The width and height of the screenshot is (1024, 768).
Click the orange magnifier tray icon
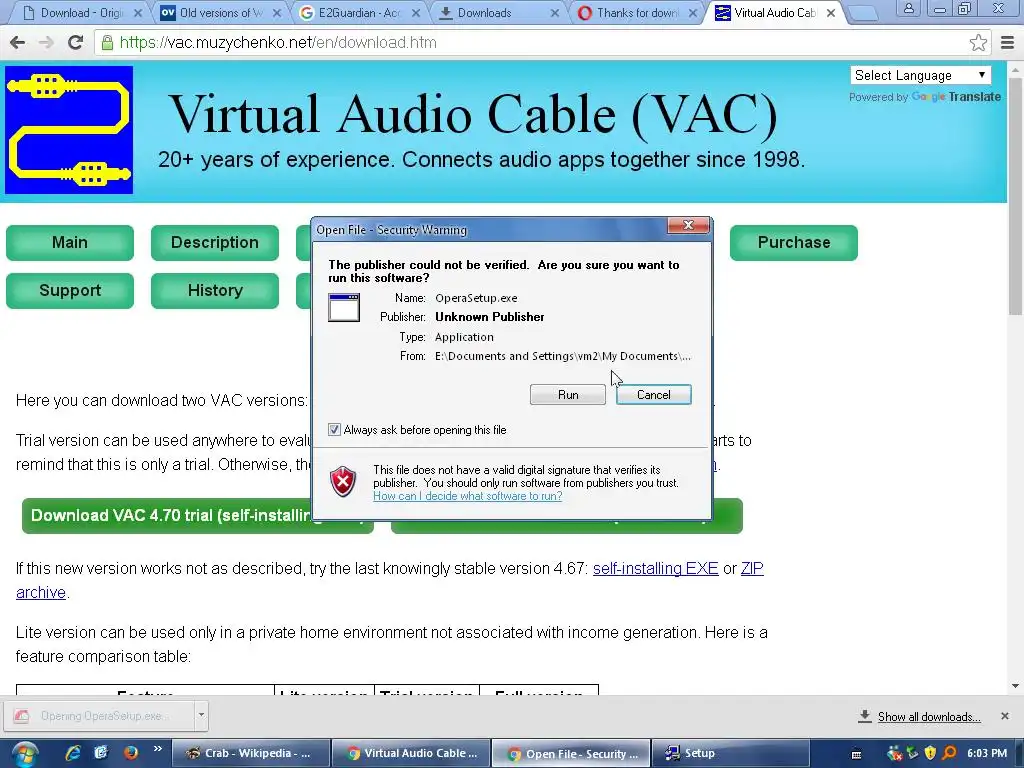(950, 754)
